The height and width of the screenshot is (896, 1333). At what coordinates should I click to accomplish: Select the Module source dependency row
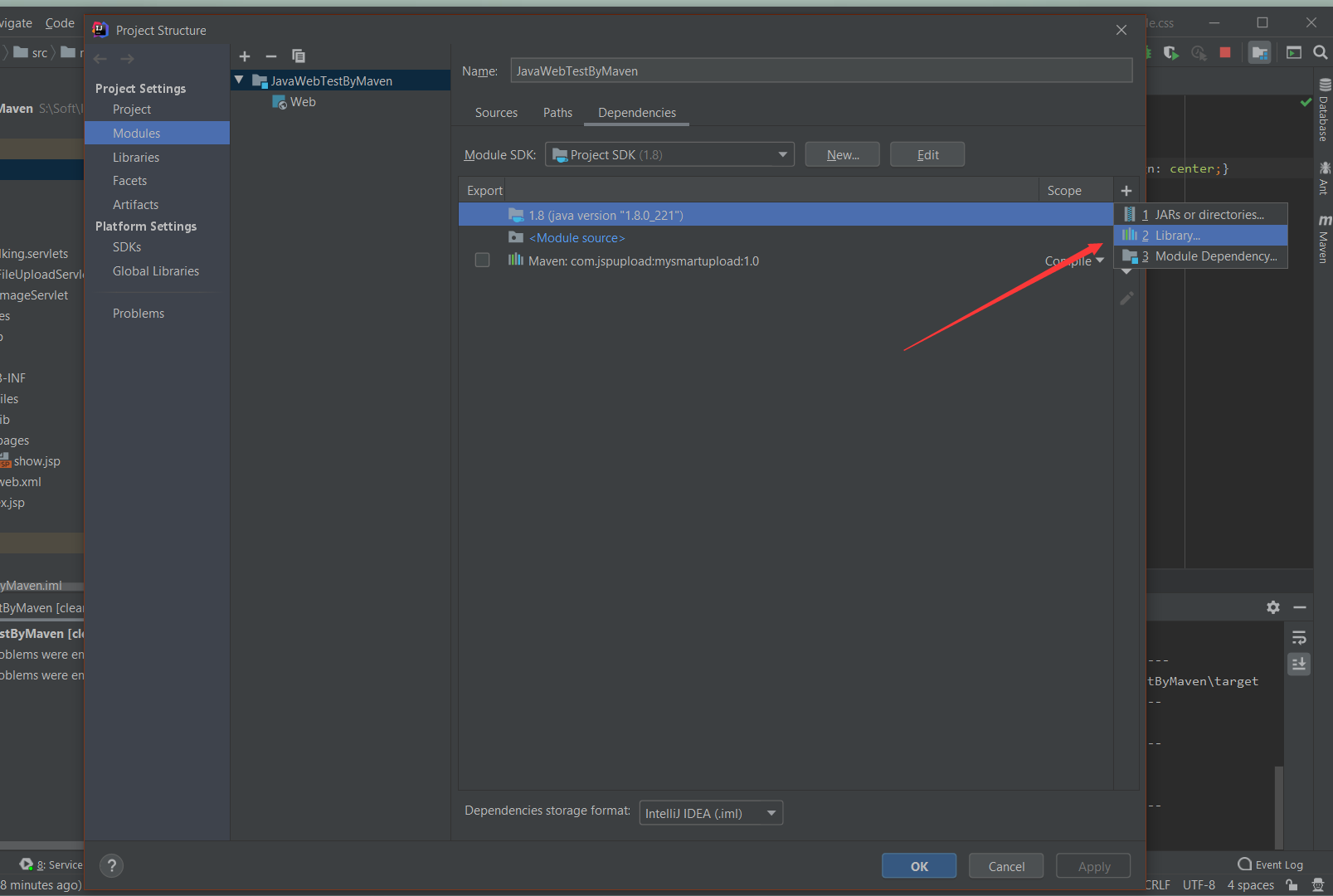[785, 237]
